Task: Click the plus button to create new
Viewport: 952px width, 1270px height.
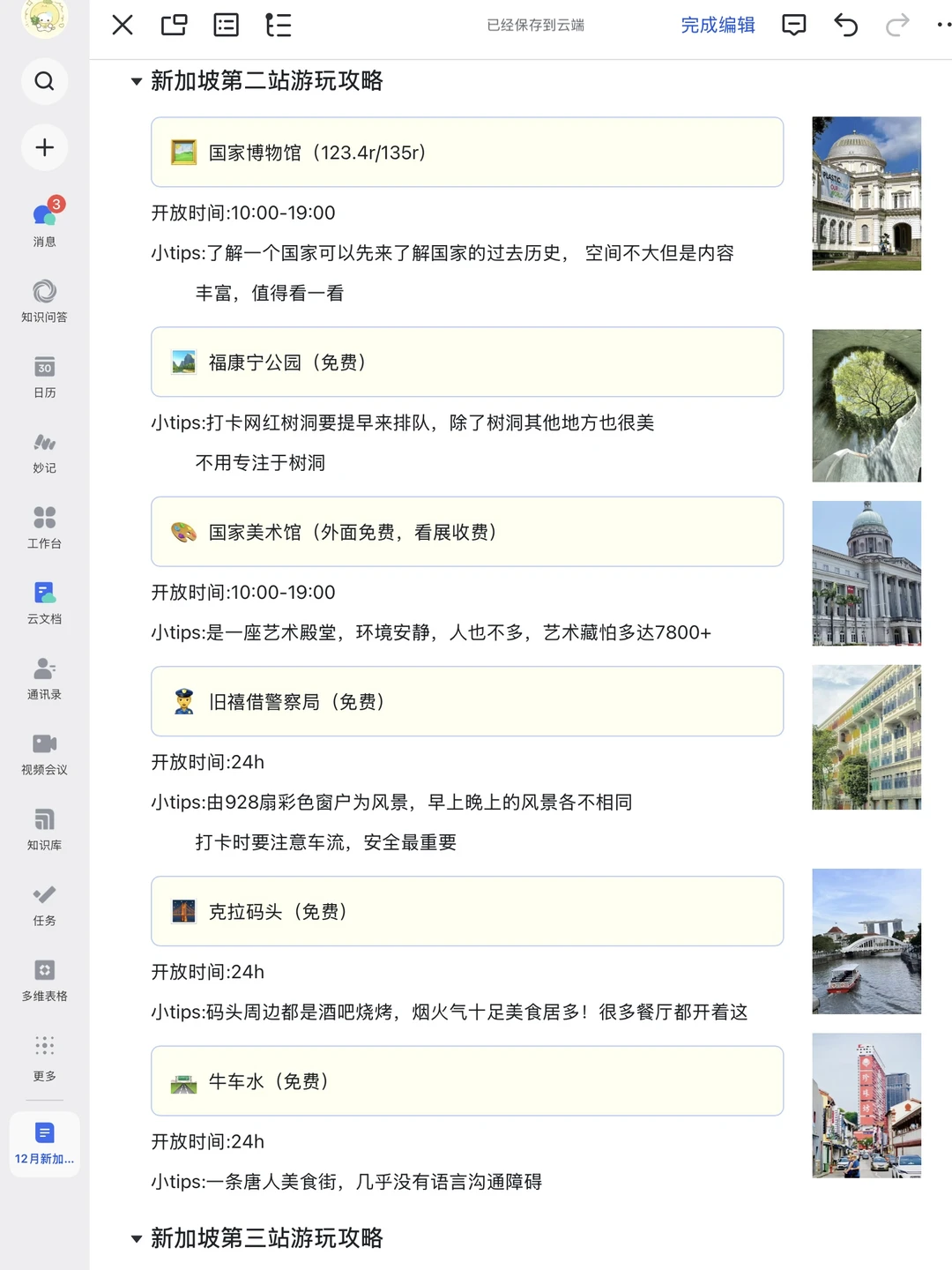Action: click(44, 147)
